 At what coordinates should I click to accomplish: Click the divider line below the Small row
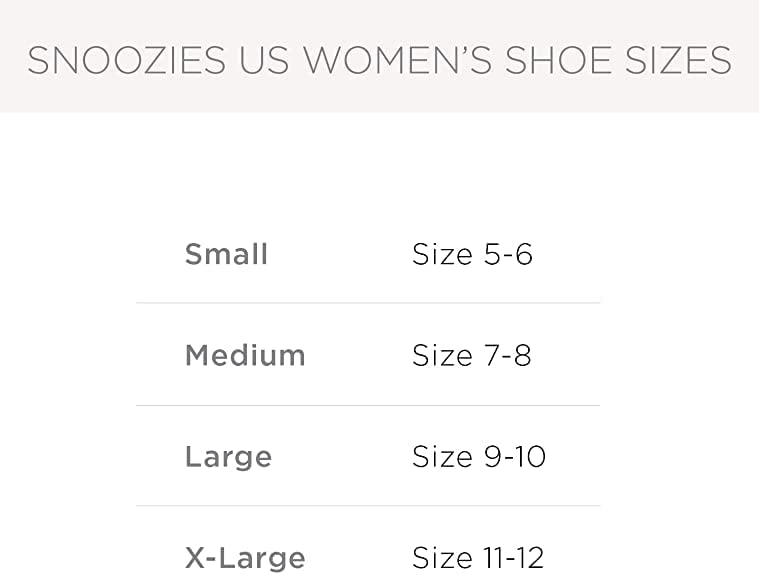coord(368,303)
